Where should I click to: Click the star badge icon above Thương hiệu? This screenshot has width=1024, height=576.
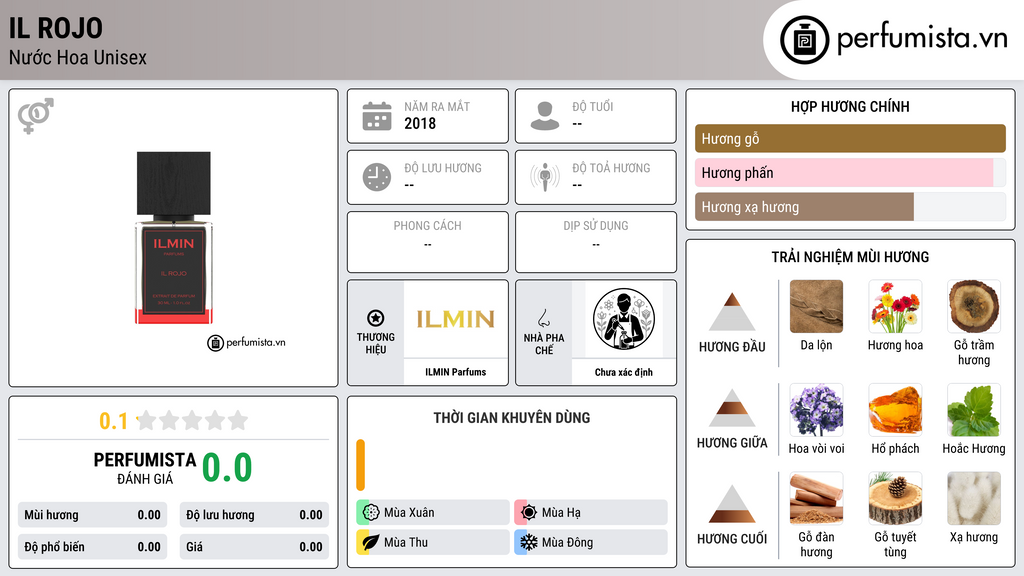pyautogui.click(x=376, y=318)
